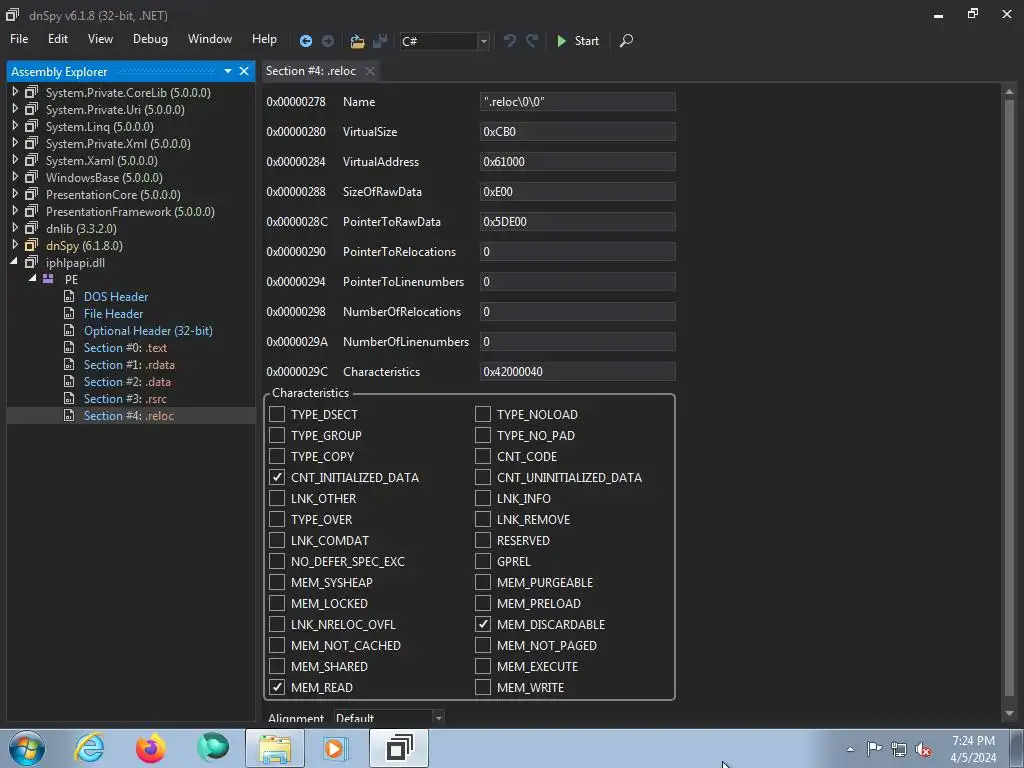Click the Redo toolbar icon
This screenshot has height=768, width=1024.
tap(532, 40)
